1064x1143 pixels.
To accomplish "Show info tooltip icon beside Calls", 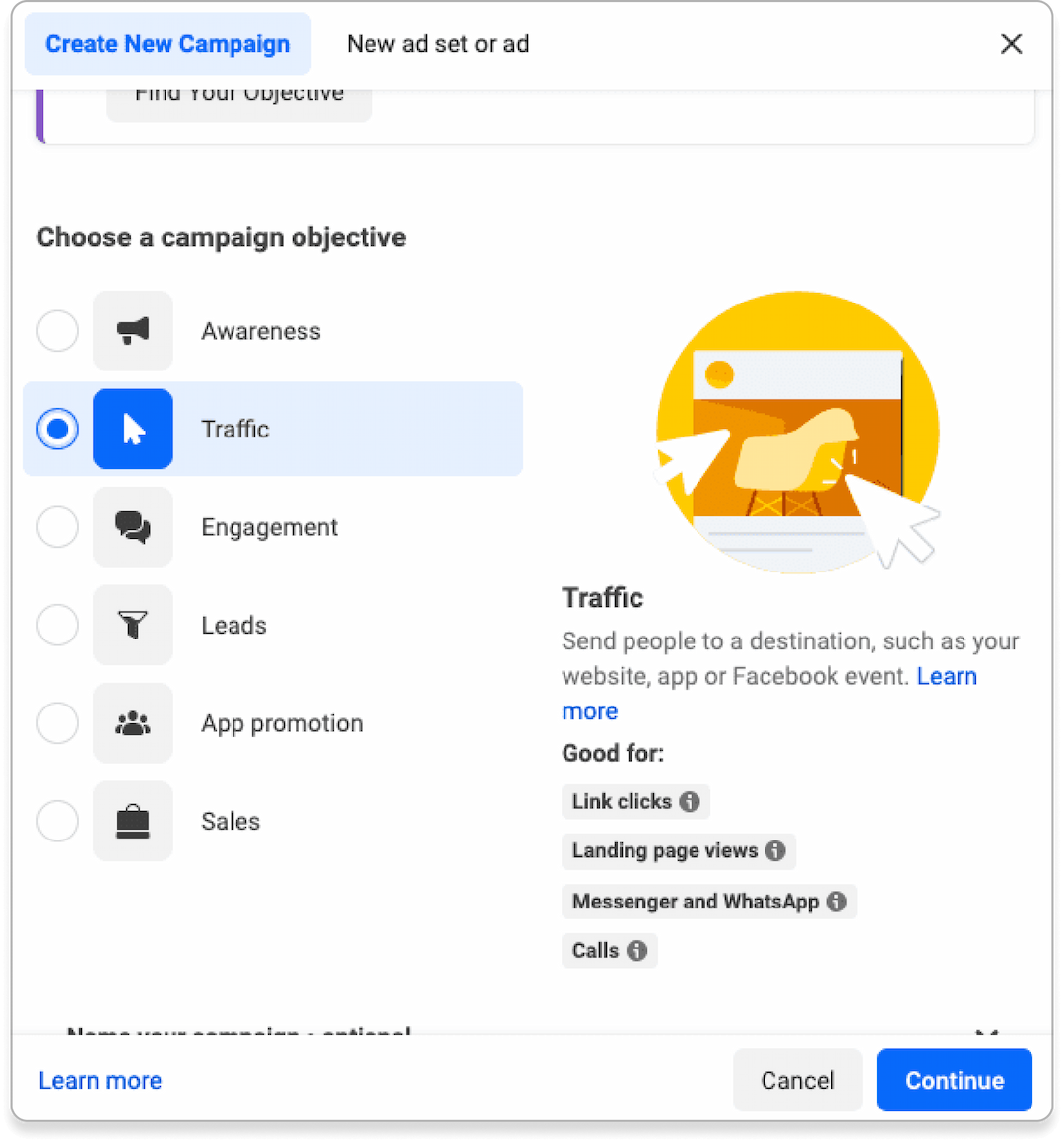I will pyautogui.click(x=637, y=951).
